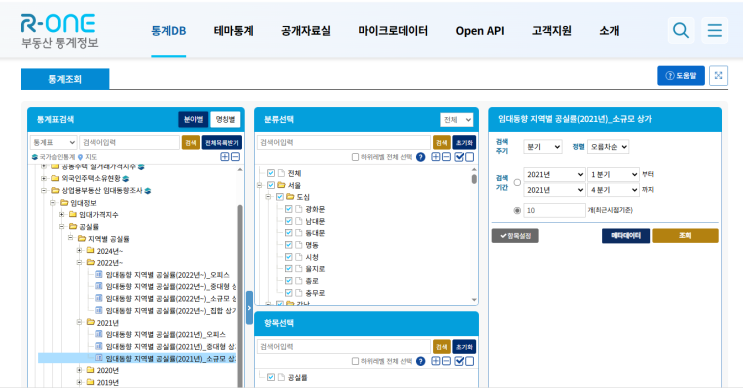Enable 하위레벨 전체 선택 in 분류선택
The image size is (743, 388).
tap(355, 157)
